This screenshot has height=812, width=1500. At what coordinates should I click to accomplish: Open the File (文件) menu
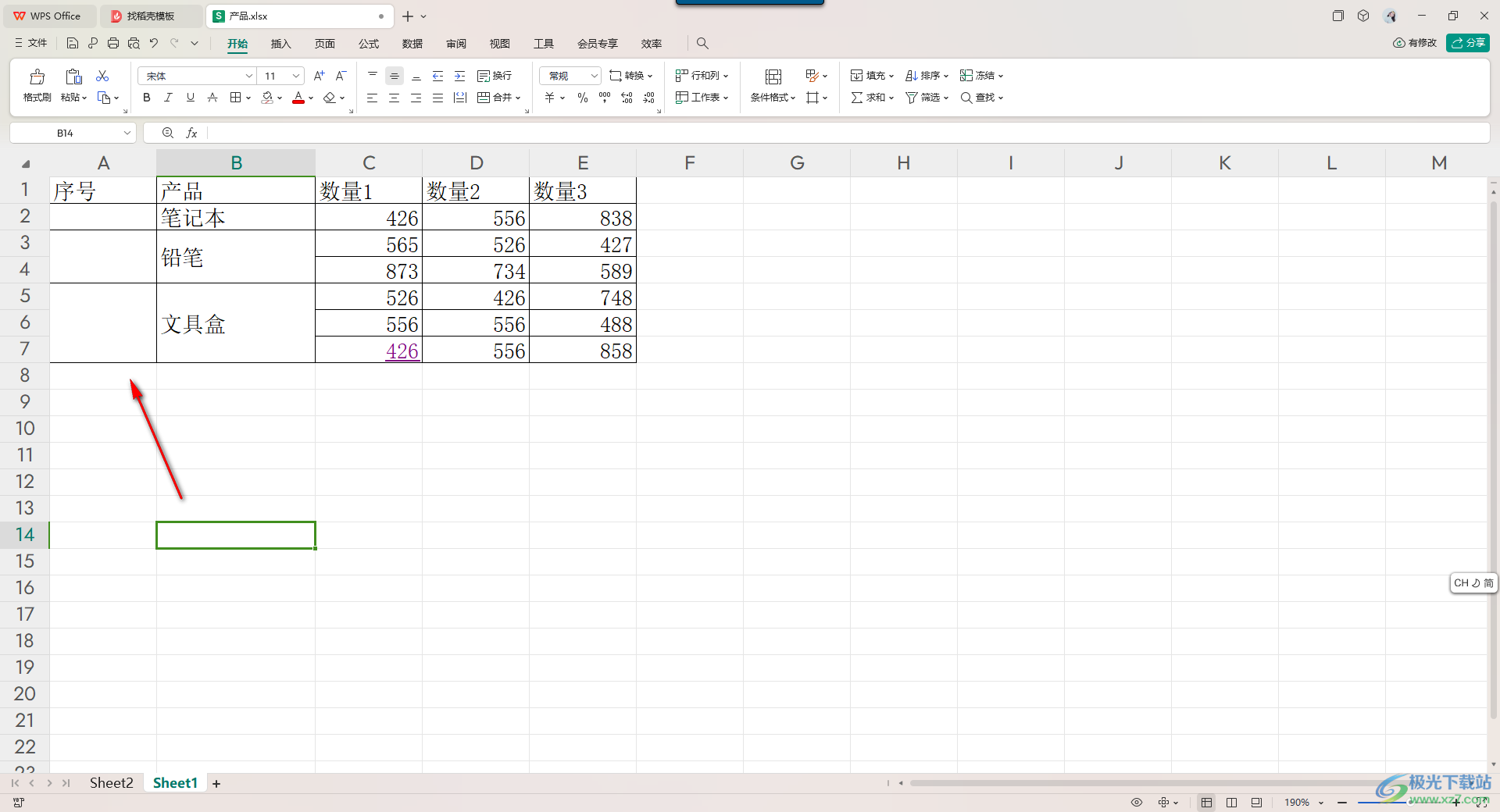[x=31, y=43]
